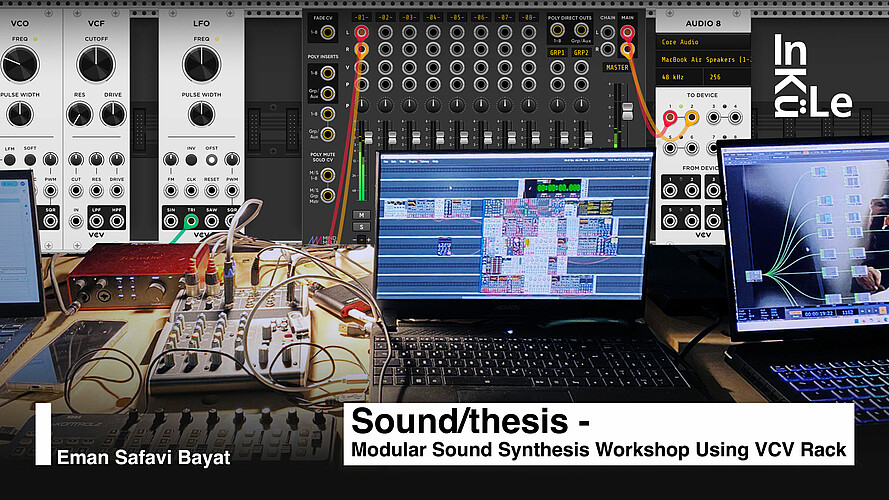Click the mixer MAIN R output with orange cable
The width and height of the screenshot is (889, 500).
(x=627, y=50)
